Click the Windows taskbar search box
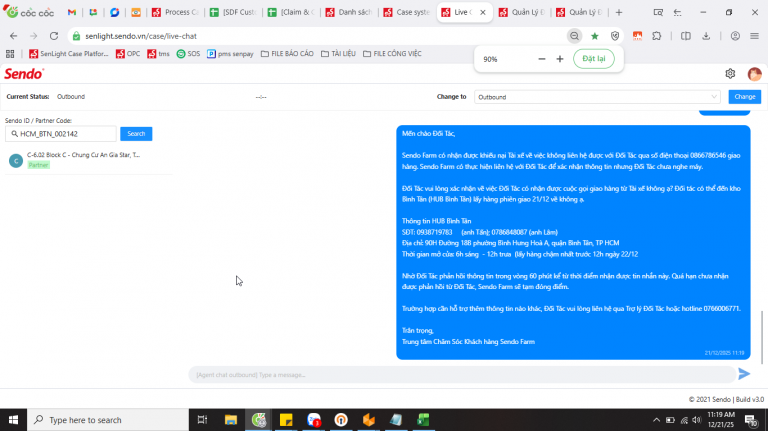The image size is (768, 431). (108, 420)
